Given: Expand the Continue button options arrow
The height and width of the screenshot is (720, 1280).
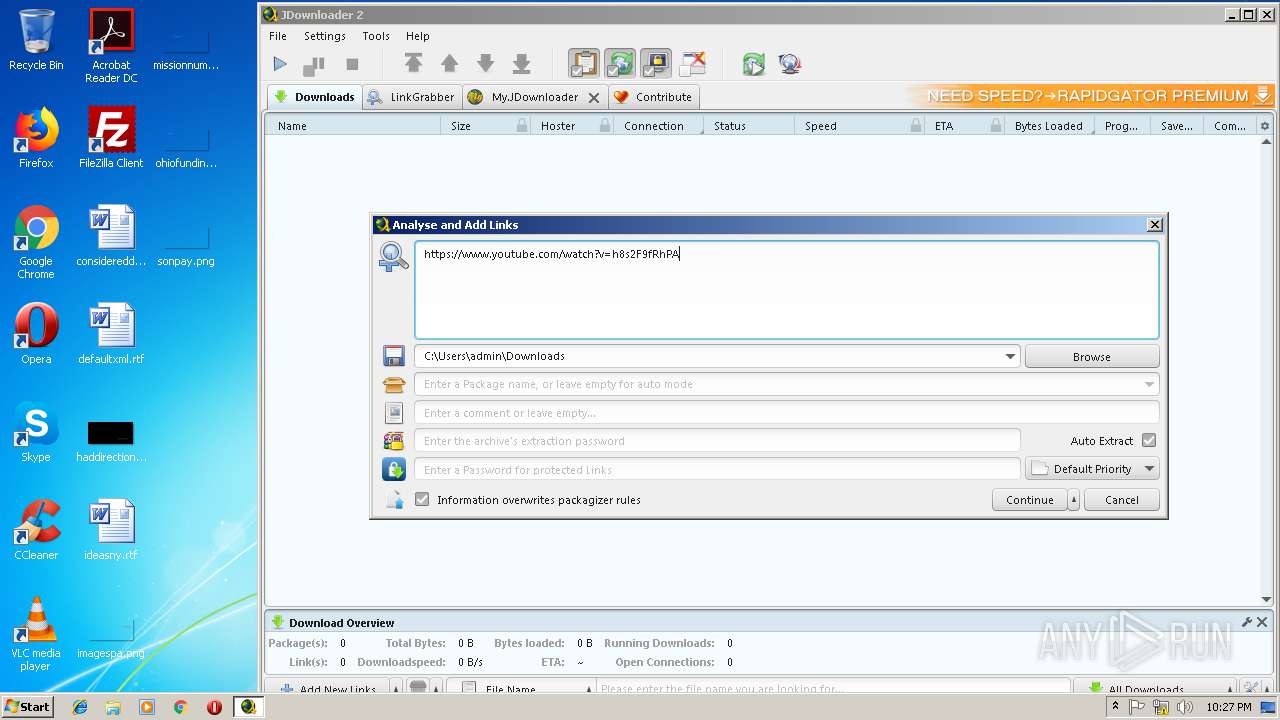Looking at the screenshot, I should 1074,500.
